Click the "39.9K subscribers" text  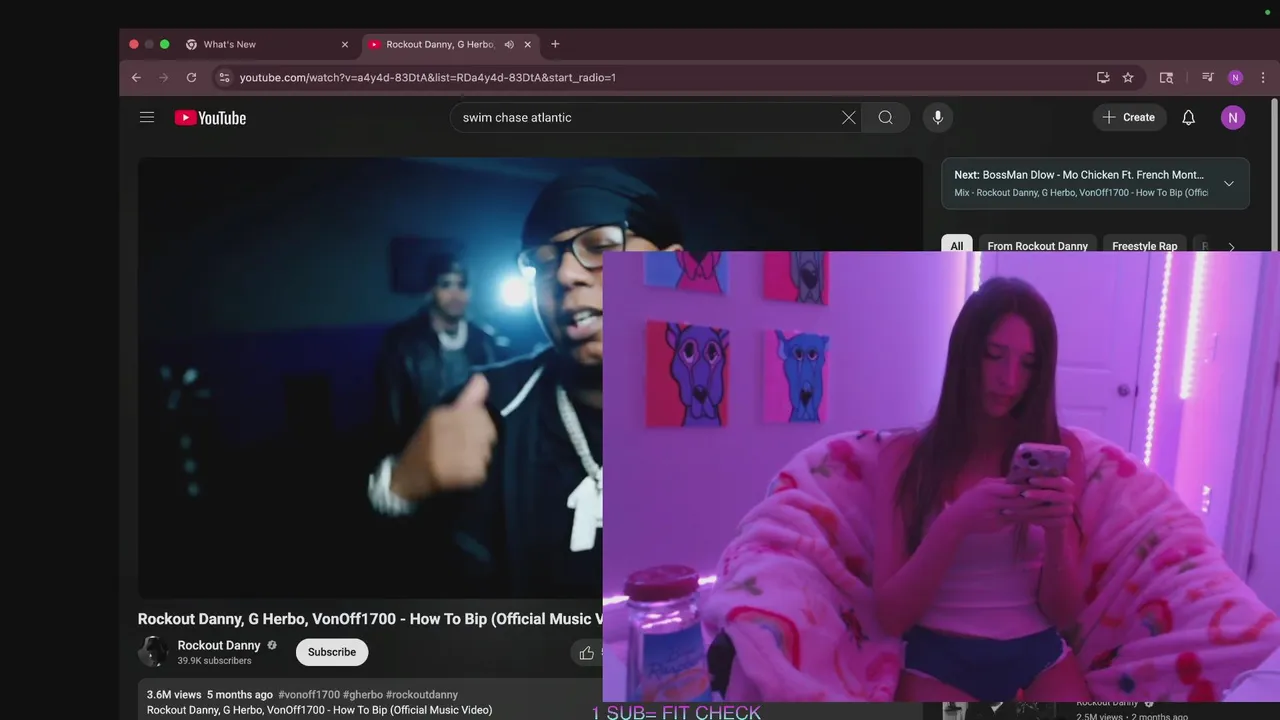(x=214, y=661)
